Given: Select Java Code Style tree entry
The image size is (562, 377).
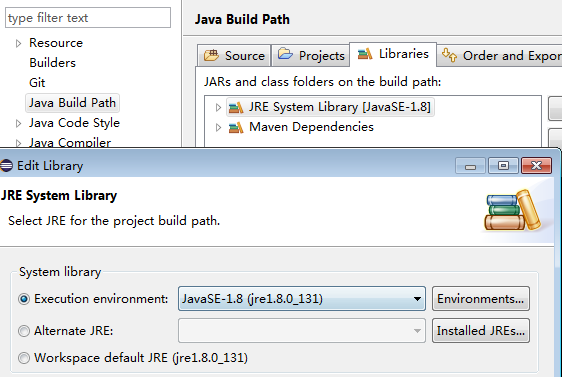Looking at the screenshot, I should coord(74,123).
